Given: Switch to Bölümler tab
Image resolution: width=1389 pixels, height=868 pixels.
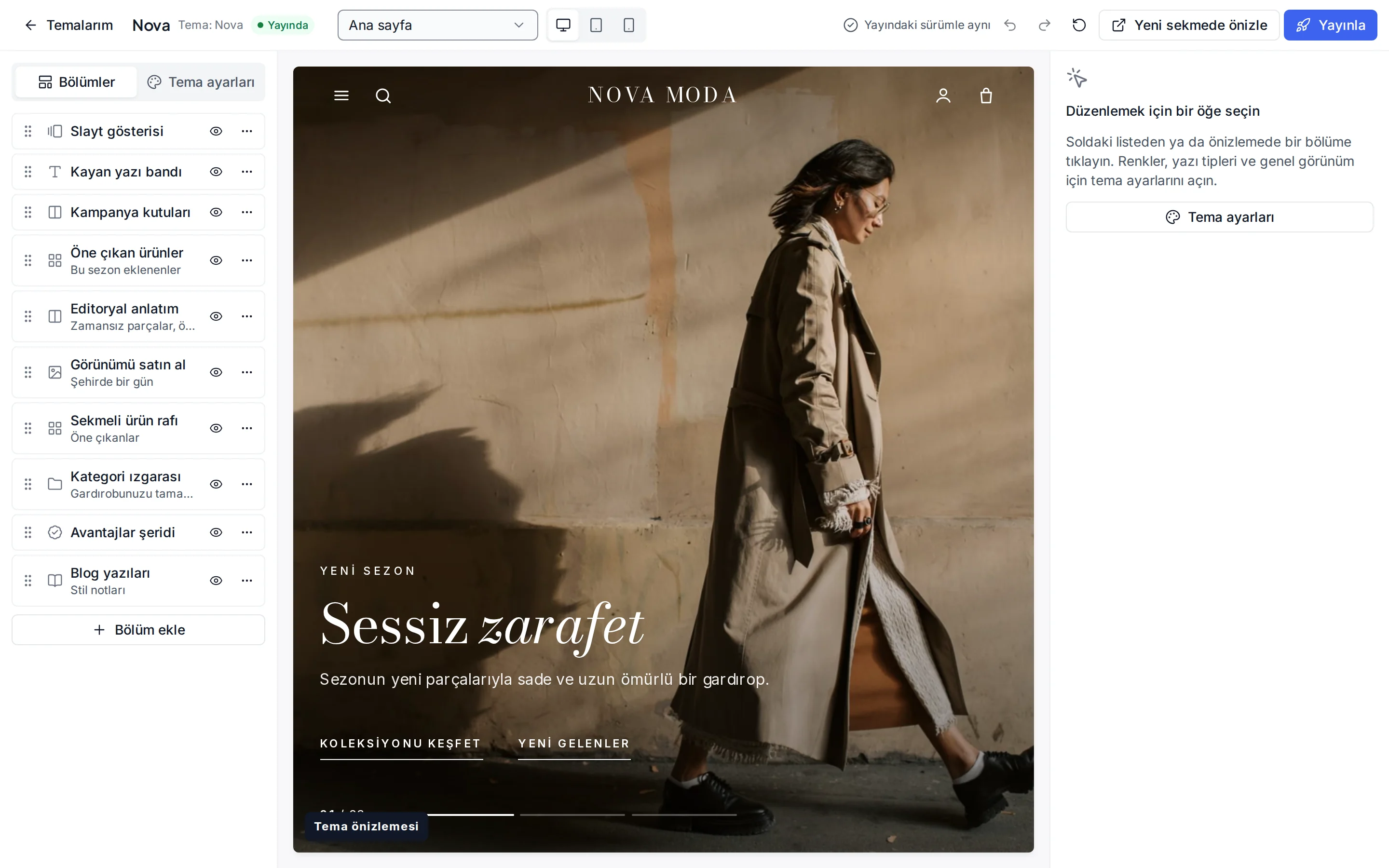Looking at the screenshot, I should pos(76,82).
